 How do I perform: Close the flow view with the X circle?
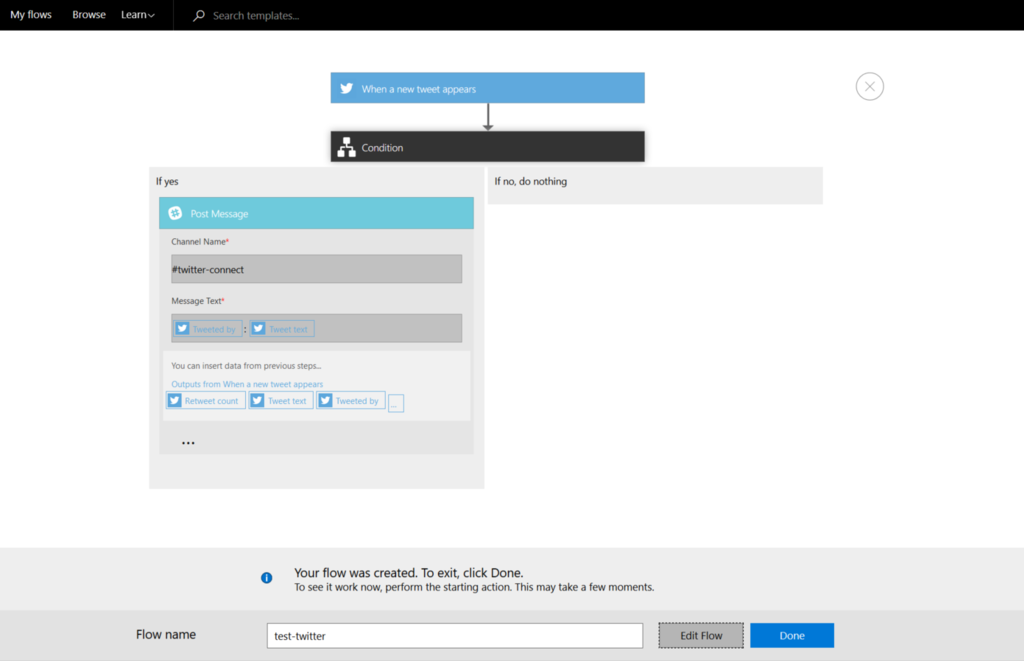(869, 86)
